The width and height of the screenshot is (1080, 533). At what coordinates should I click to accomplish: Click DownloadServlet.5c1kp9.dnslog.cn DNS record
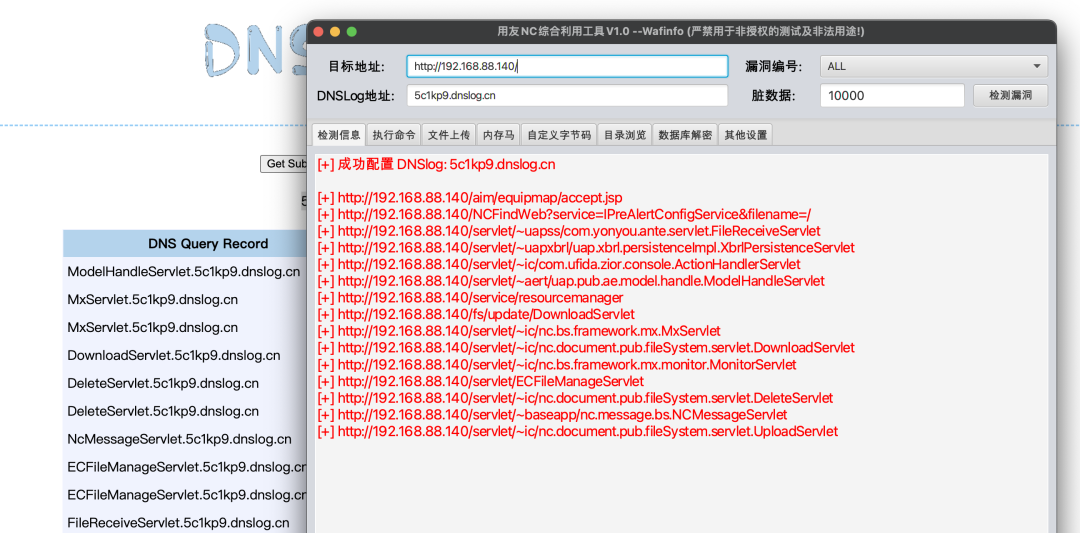tap(174, 355)
